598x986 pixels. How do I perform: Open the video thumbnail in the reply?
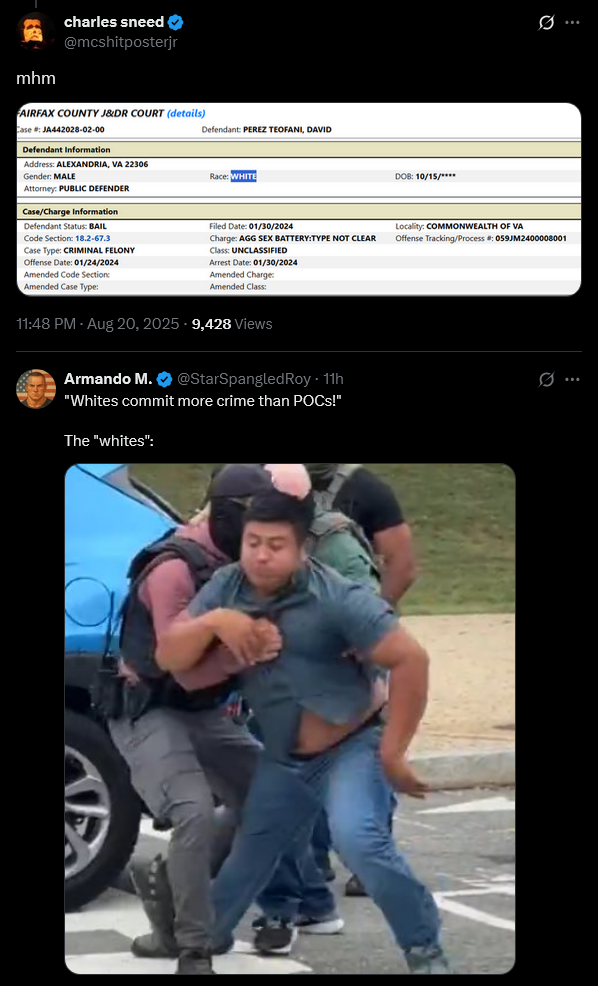click(290, 719)
